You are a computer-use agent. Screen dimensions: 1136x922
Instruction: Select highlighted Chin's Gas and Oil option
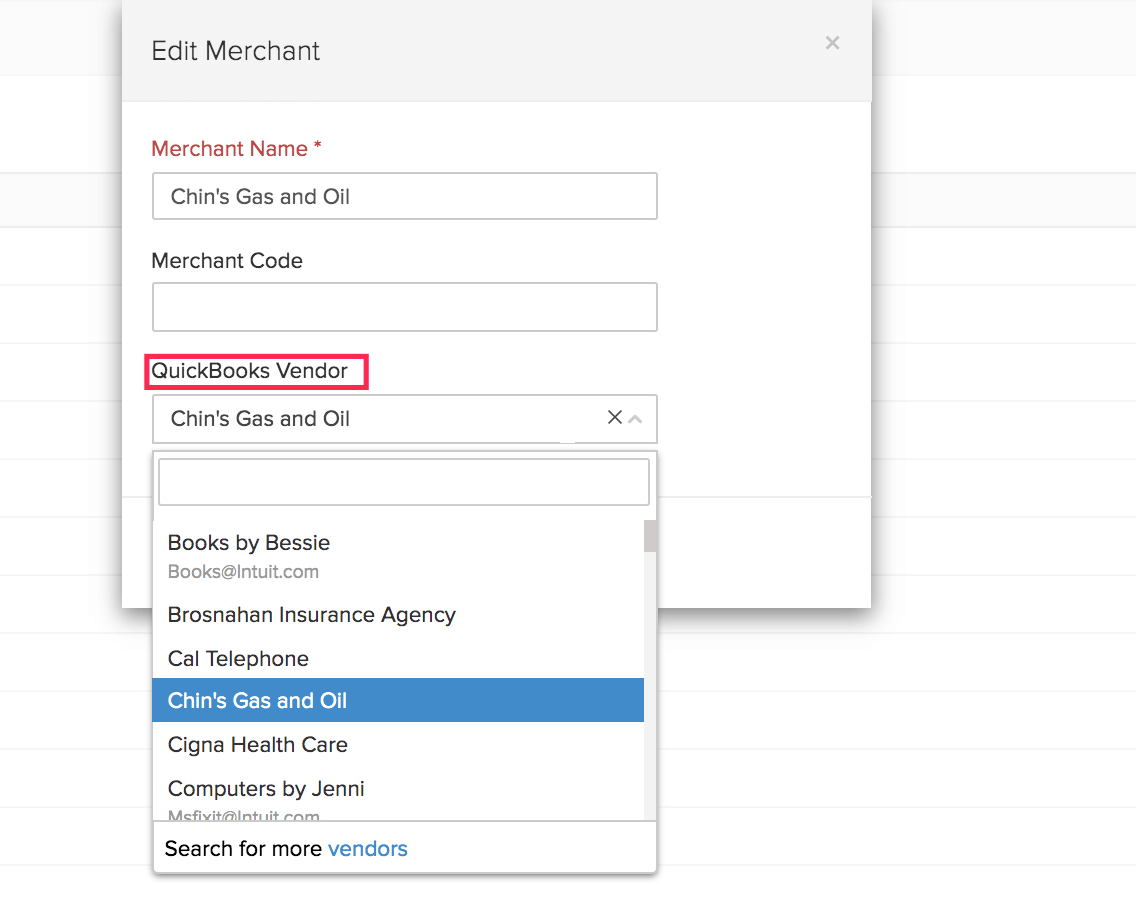pyautogui.click(x=257, y=701)
